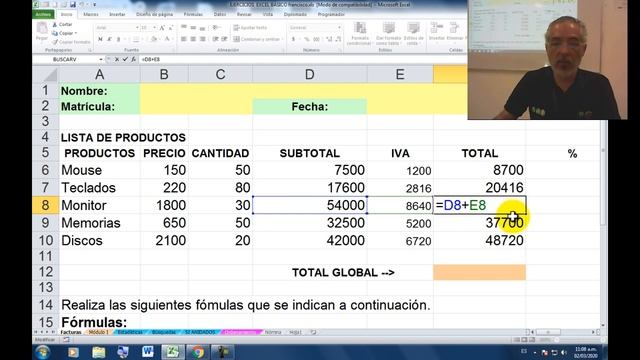Open the General number format dropdown
Screen dimensions: 640x360
pos(339,27)
